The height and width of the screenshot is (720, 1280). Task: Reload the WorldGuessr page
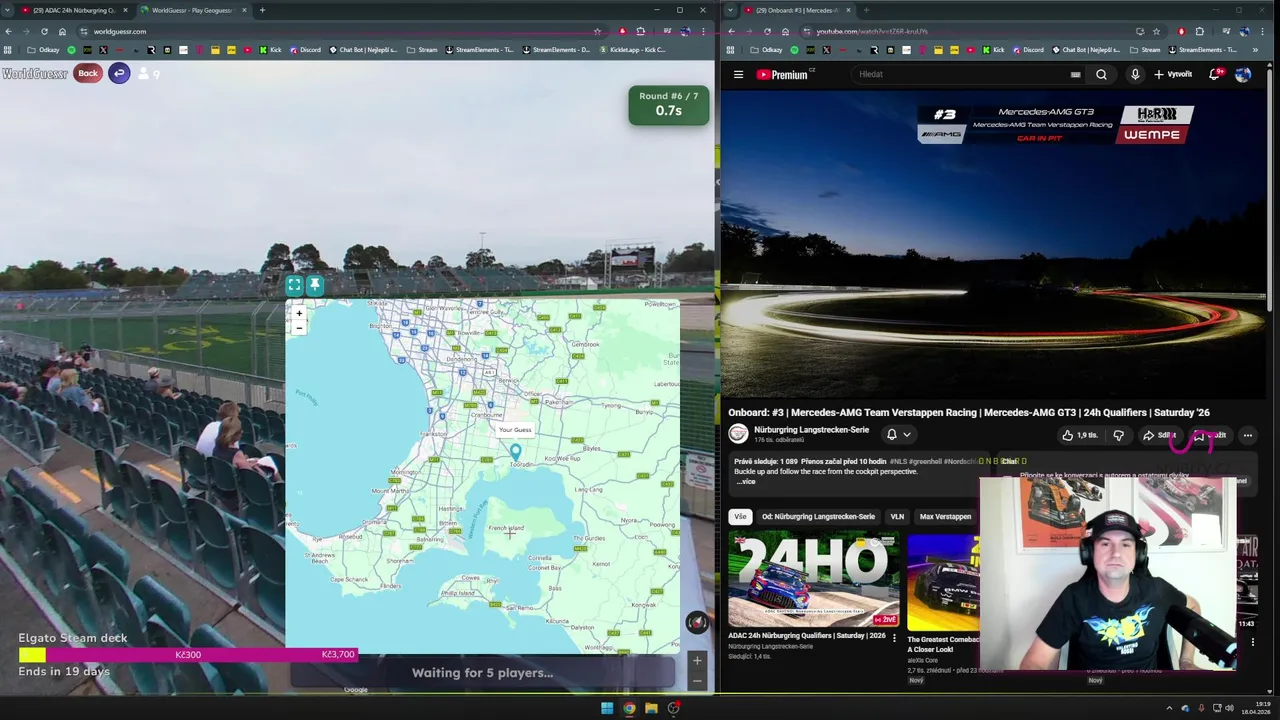pyautogui.click(x=44, y=31)
